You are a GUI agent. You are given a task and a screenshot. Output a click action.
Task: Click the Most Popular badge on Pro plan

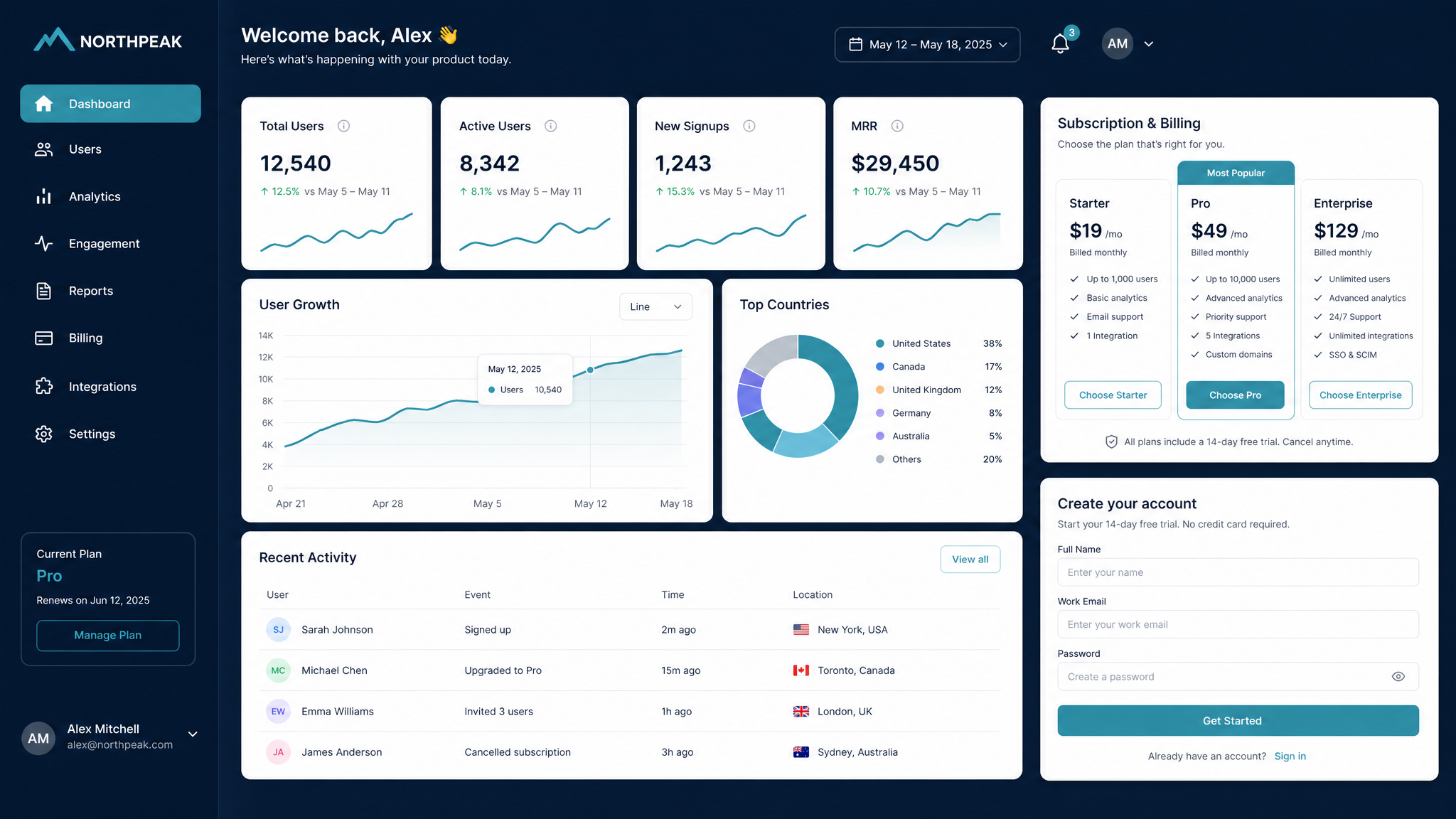[x=1236, y=173]
